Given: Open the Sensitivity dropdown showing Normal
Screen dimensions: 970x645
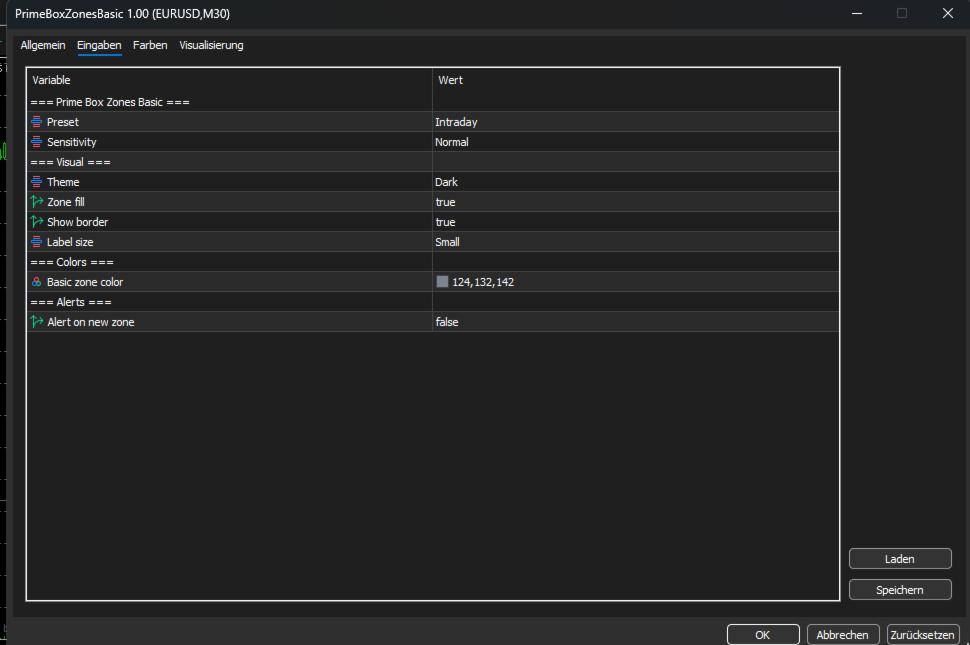Looking at the screenshot, I should coord(635,142).
